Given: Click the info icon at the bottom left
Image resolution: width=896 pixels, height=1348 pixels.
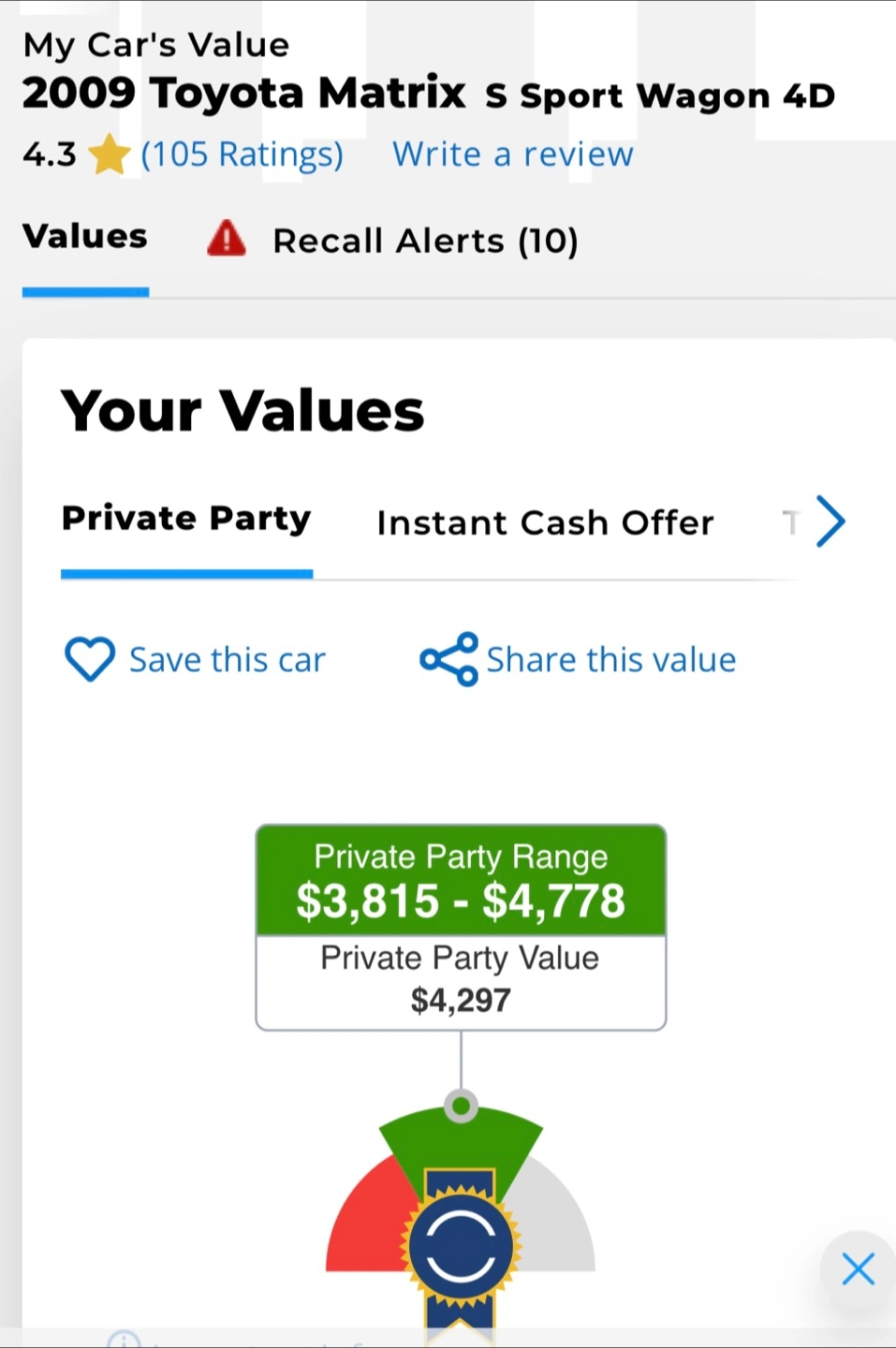Looking at the screenshot, I should click(x=124, y=1339).
